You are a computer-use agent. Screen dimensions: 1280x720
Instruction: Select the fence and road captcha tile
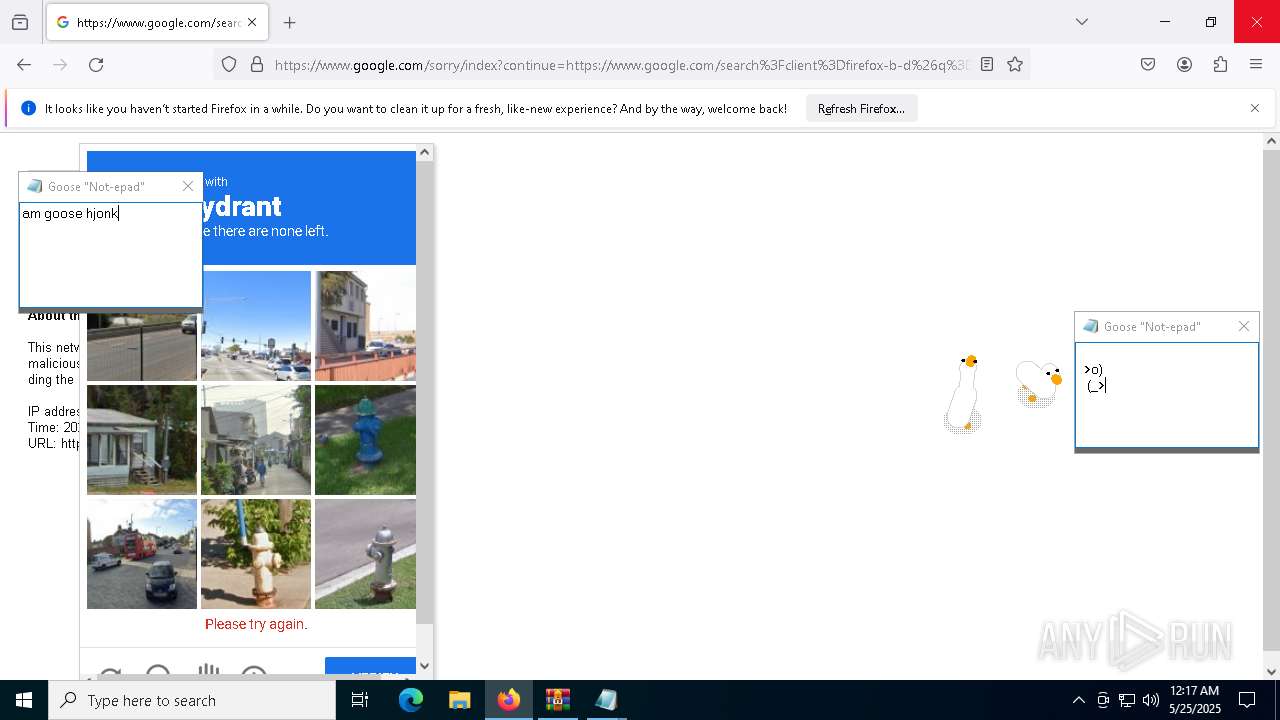(x=142, y=345)
